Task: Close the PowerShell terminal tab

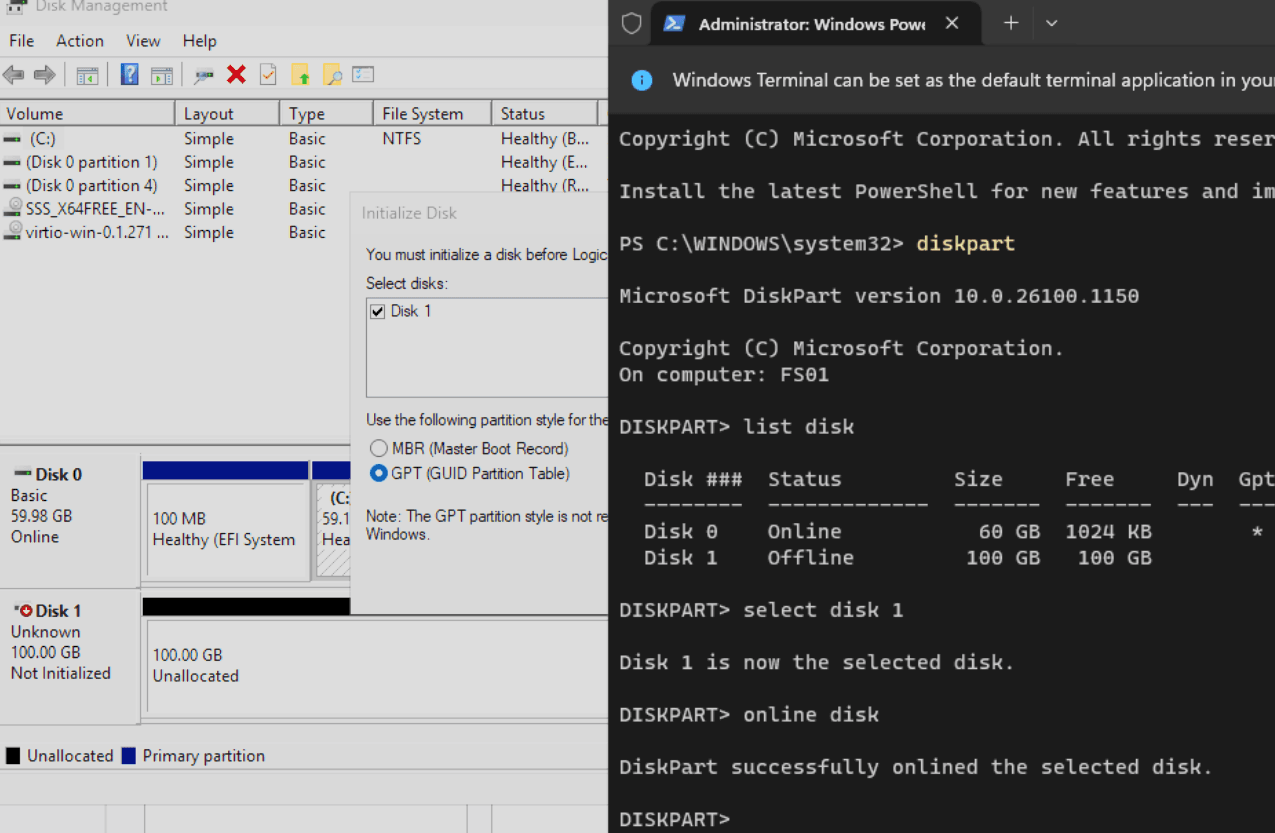Action: pos(952,23)
